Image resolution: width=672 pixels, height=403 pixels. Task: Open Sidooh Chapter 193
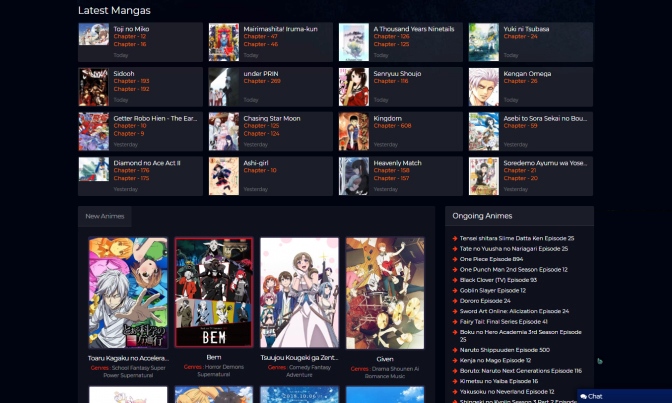(x=131, y=81)
